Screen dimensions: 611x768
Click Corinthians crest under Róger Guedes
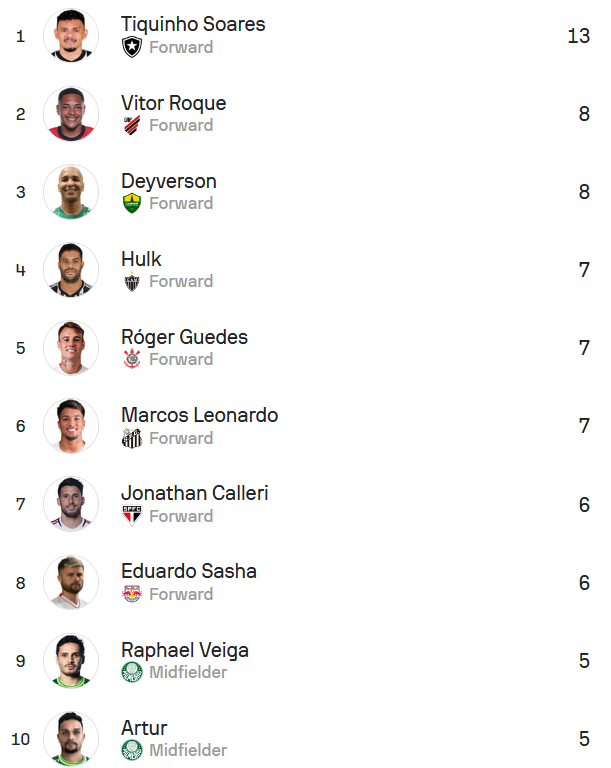coord(132,359)
